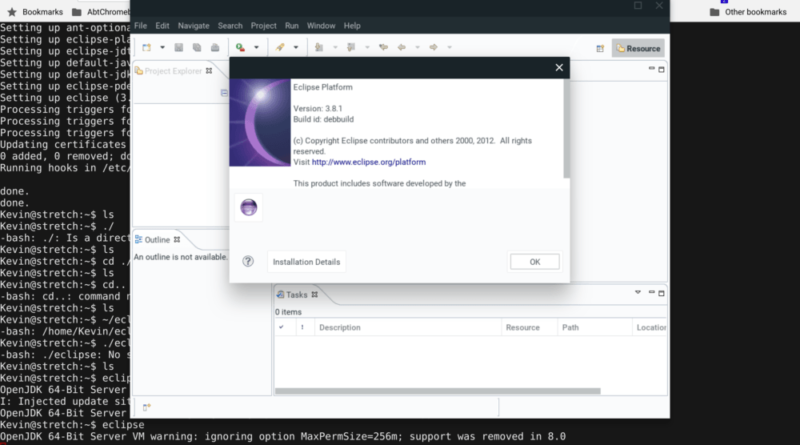
Task: Click 'Version: 3.8.1' text
Action: pyautogui.click(x=318, y=109)
